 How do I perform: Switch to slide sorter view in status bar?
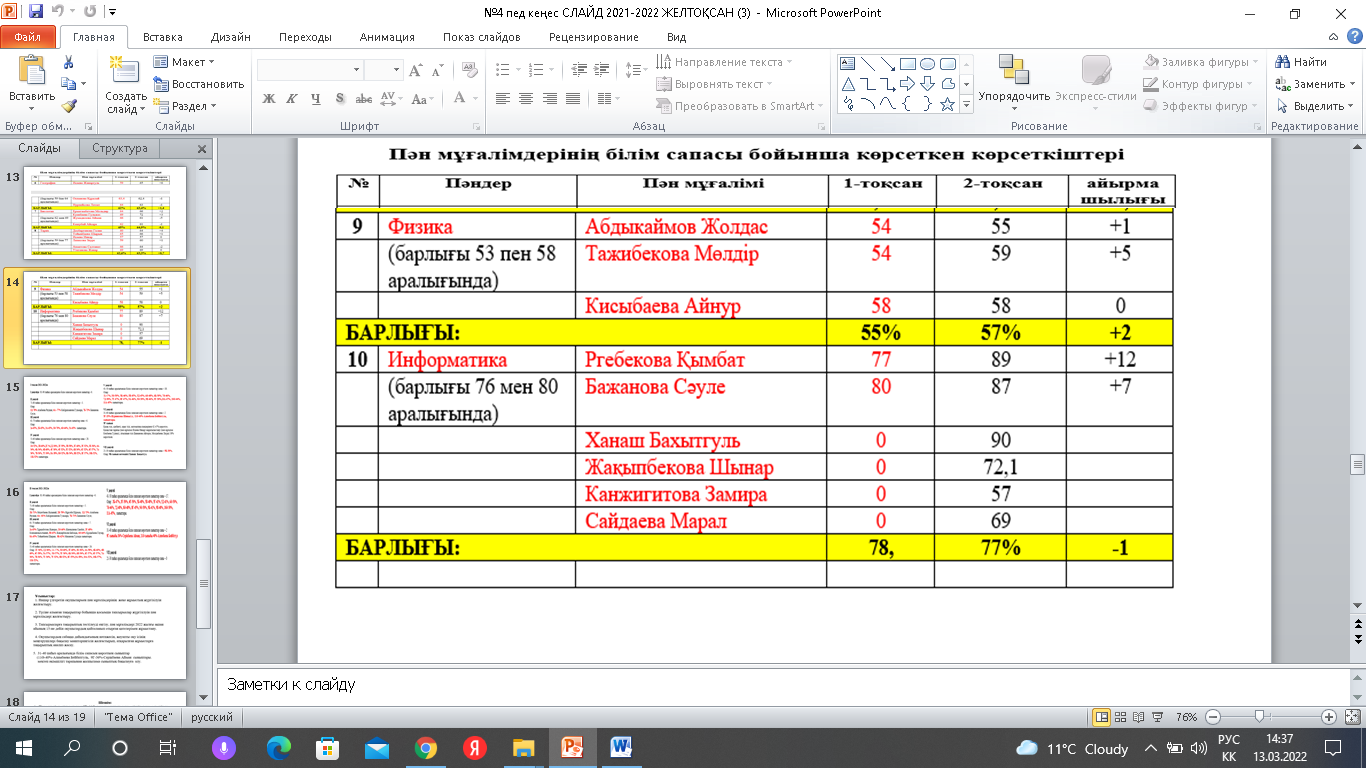click(1121, 717)
